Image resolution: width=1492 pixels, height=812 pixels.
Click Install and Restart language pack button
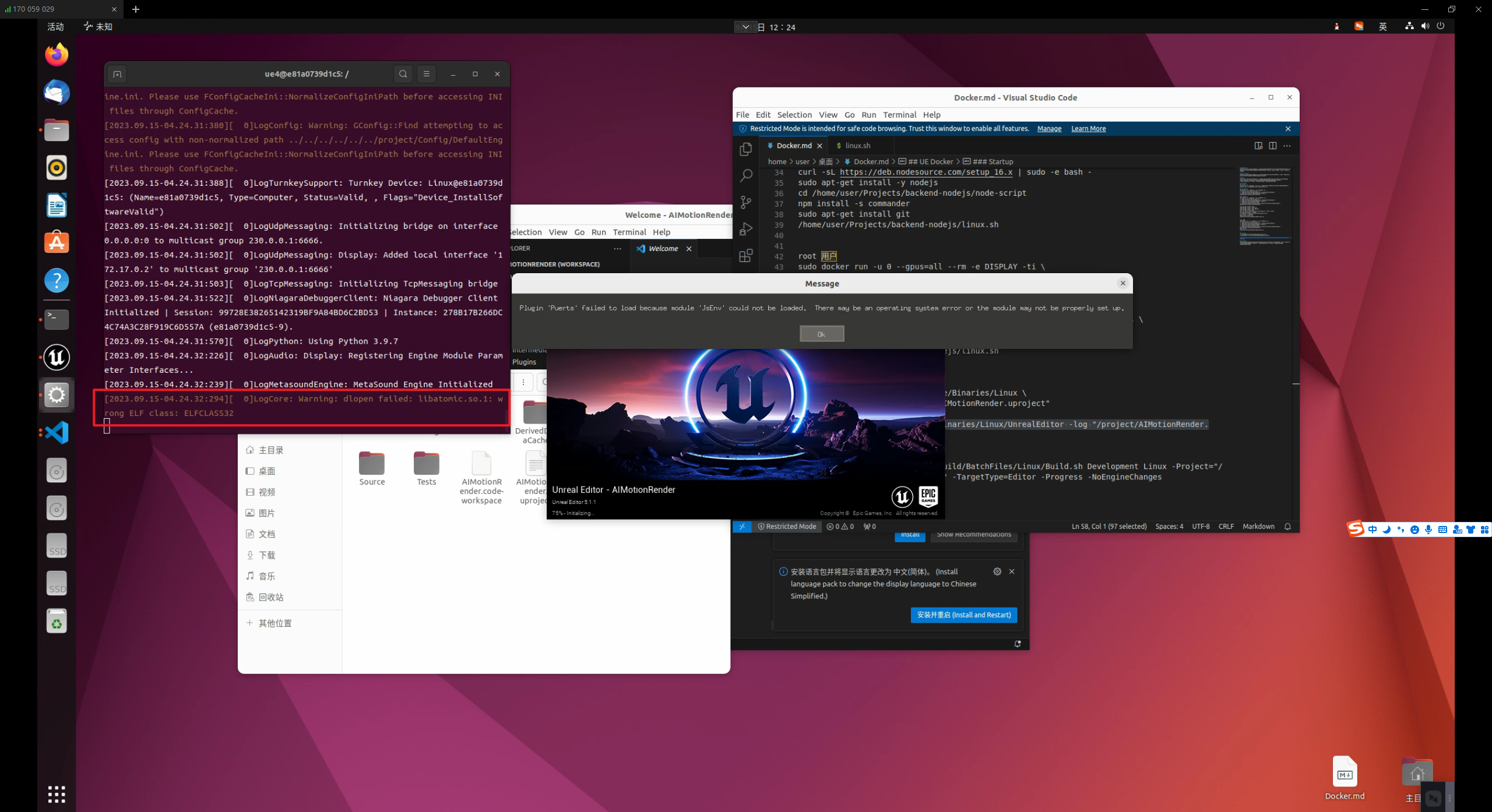[964, 615]
